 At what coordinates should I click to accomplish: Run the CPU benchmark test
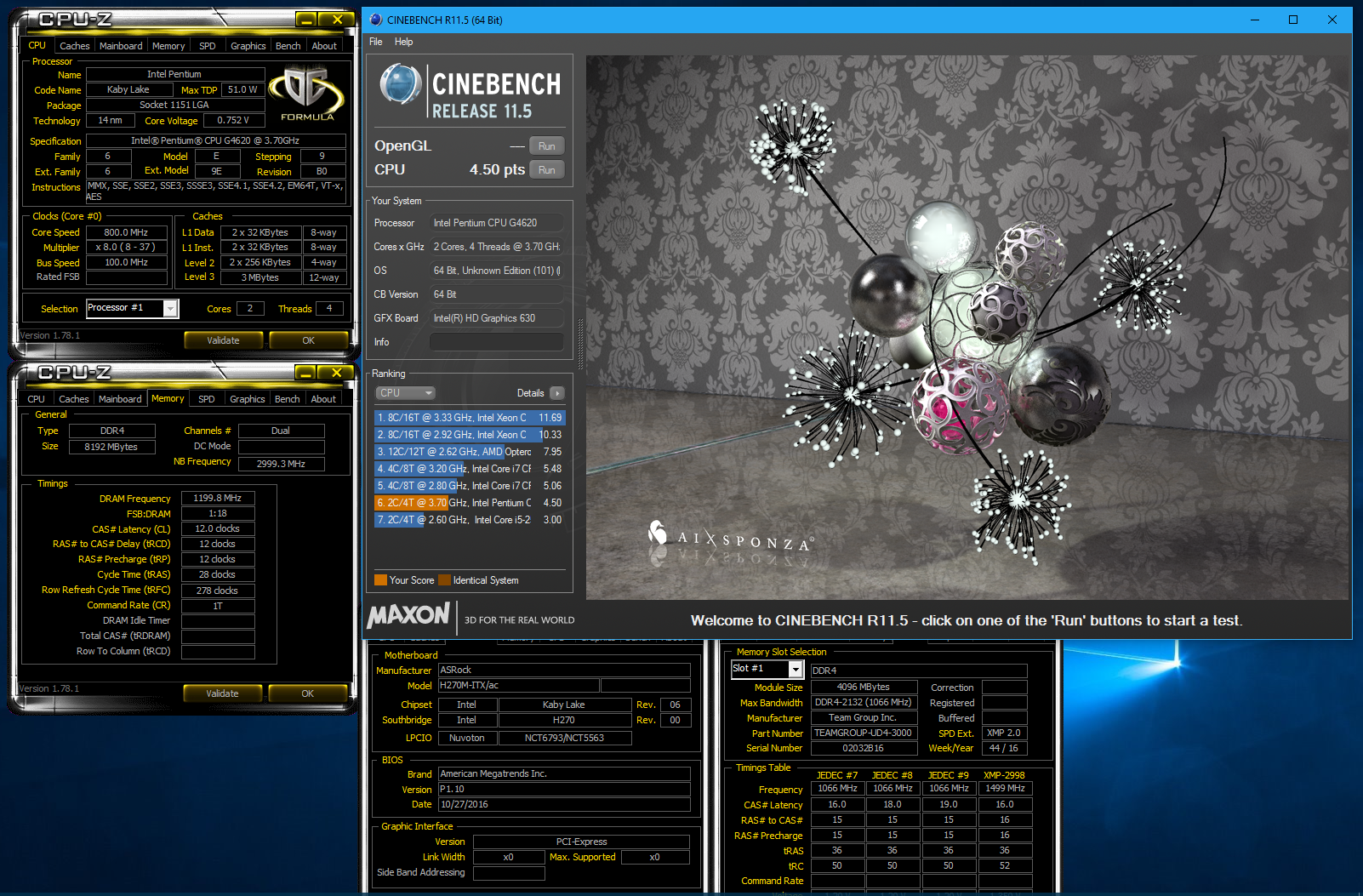coord(547,170)
